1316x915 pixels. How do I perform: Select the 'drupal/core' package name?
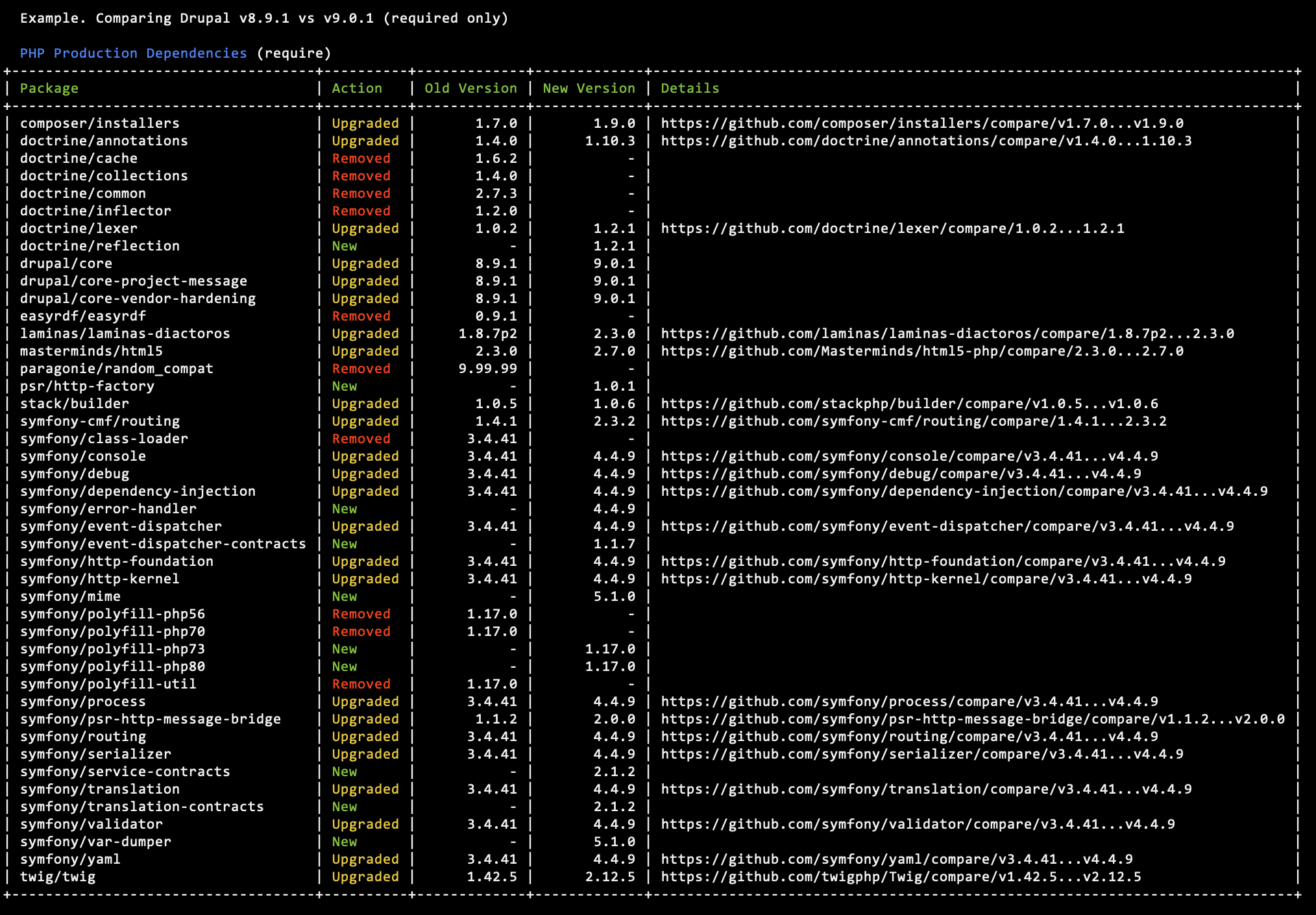(x=66, y=263)
